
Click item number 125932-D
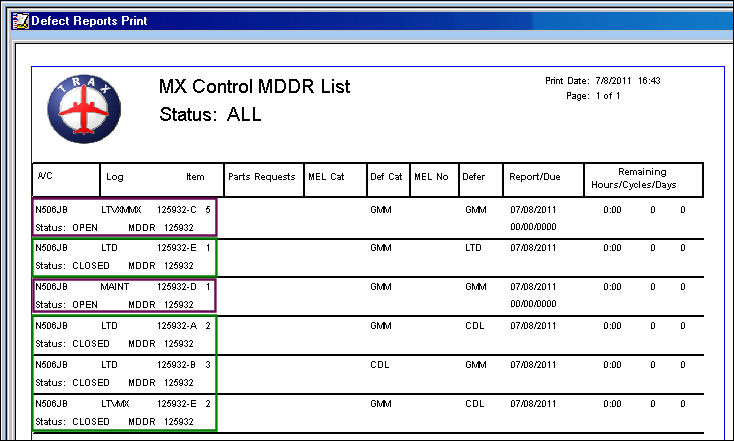[x=176, y=287]
